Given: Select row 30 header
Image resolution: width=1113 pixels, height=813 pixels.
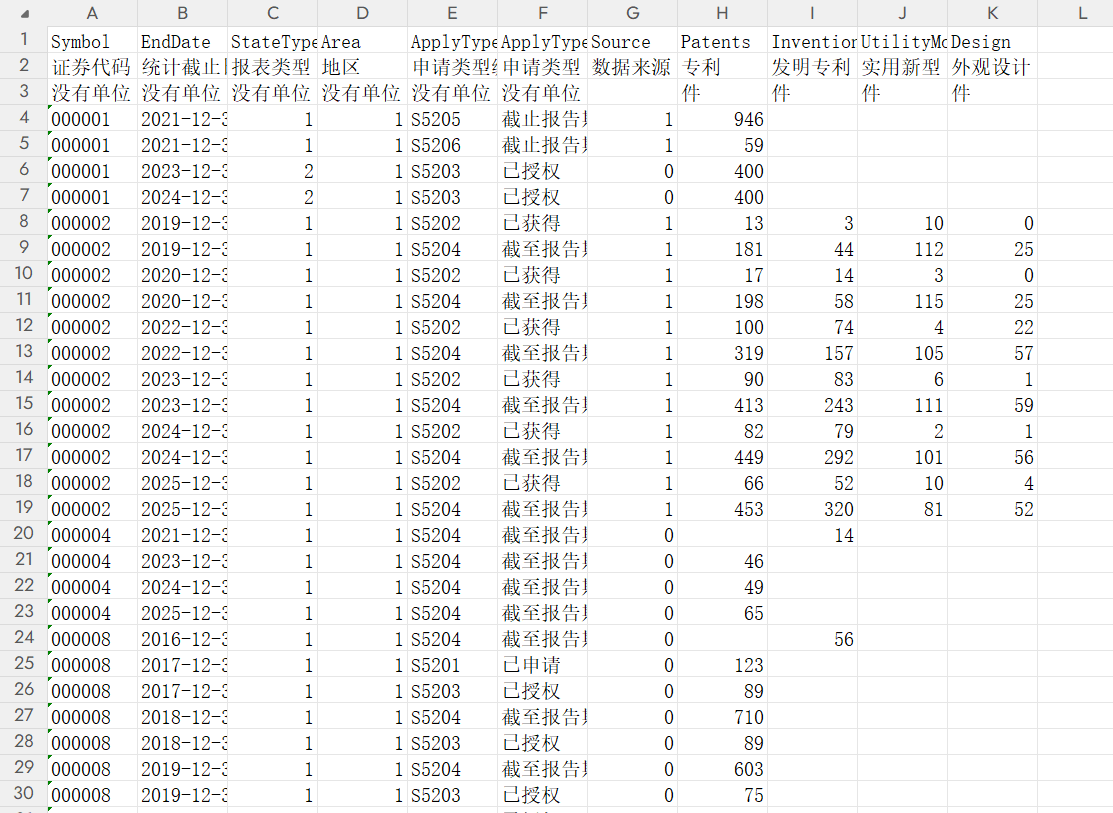Looking at the screenshot, I should point(23,794).
